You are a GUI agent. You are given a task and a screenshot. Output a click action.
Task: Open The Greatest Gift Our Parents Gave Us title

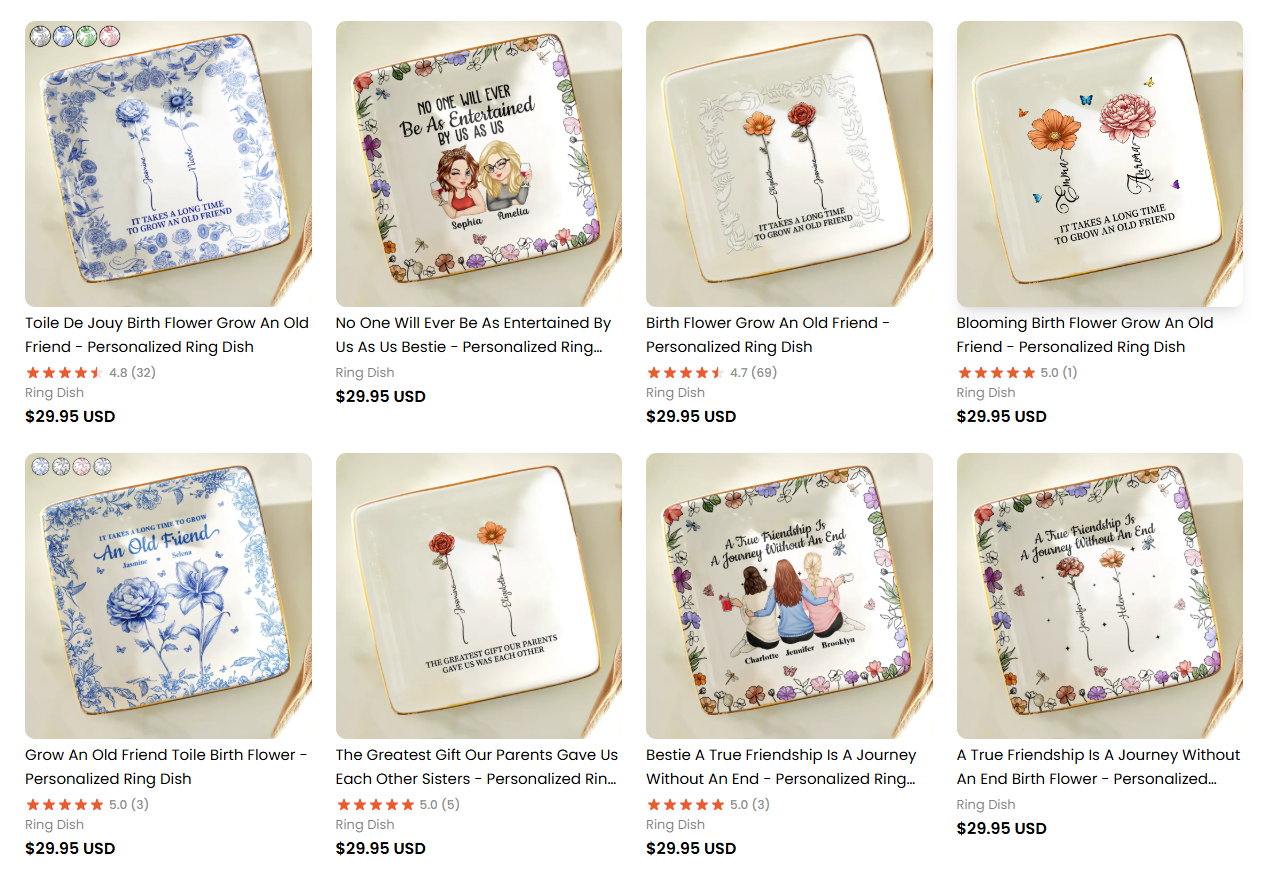[477, 767]
